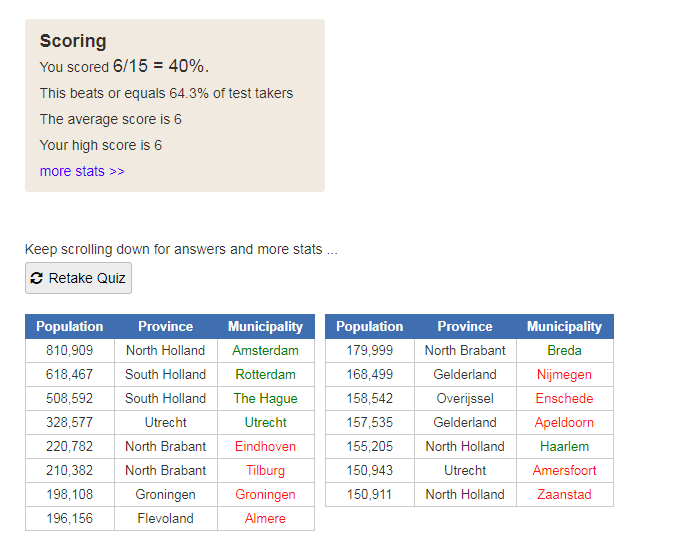The height and width of the screenshot is (549, 675).
Task: Click the Municipality header in left table
Action: (x=266, y=326)
